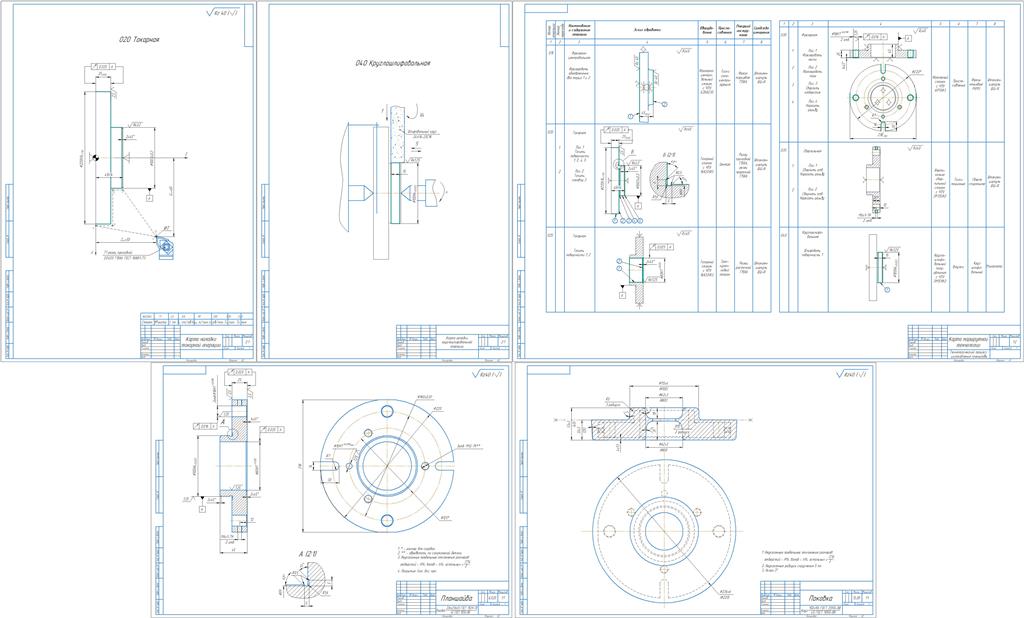Select the "Планшайба" title block name
Image resolution: width=1024 pixels, height=618 pixels.
point(454,597)
